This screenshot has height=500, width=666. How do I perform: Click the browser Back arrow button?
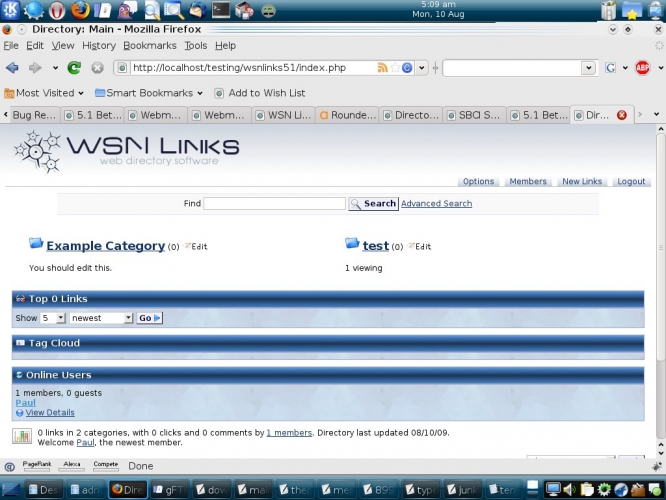(12, 68)
